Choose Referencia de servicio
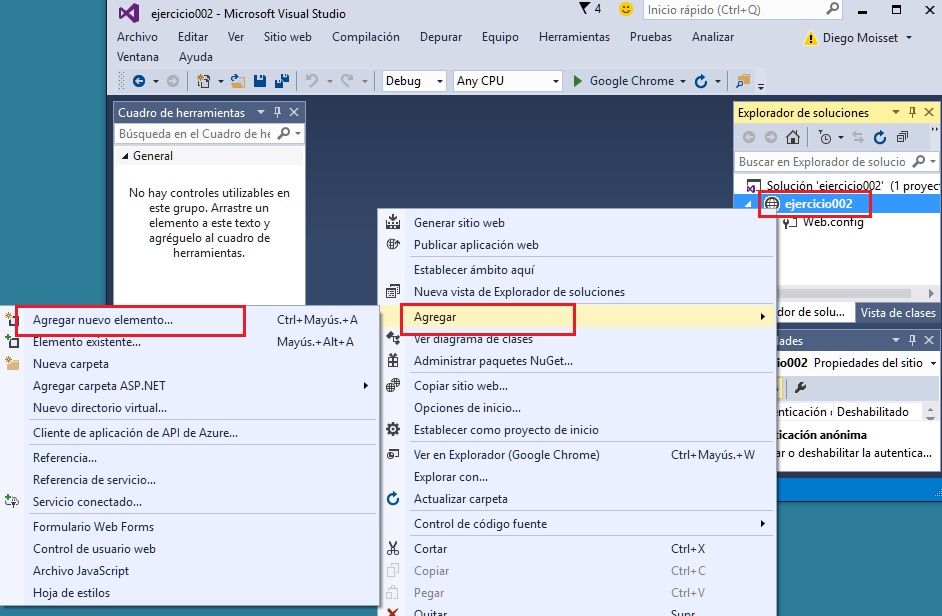The height and width of the screenshot is (616, 942). pos(190,480)
